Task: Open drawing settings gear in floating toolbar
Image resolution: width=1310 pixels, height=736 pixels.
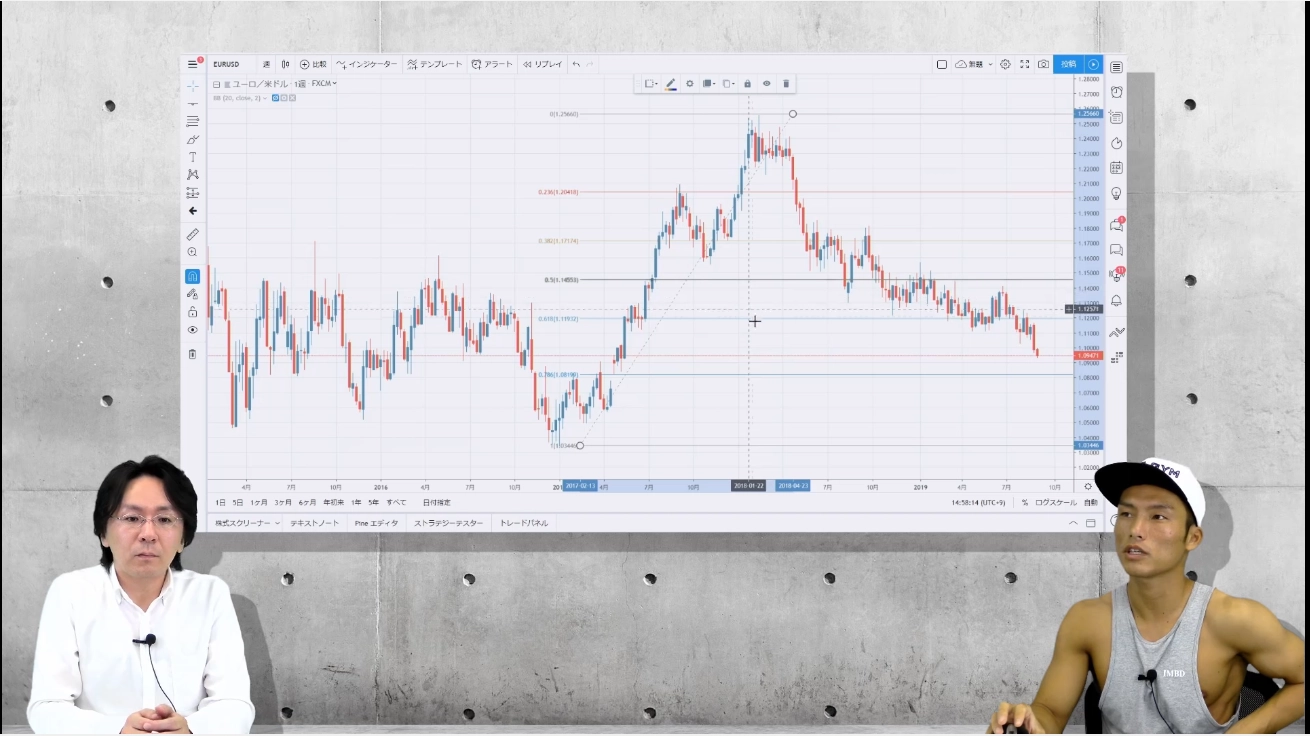Action: click(x=689, y=84)
